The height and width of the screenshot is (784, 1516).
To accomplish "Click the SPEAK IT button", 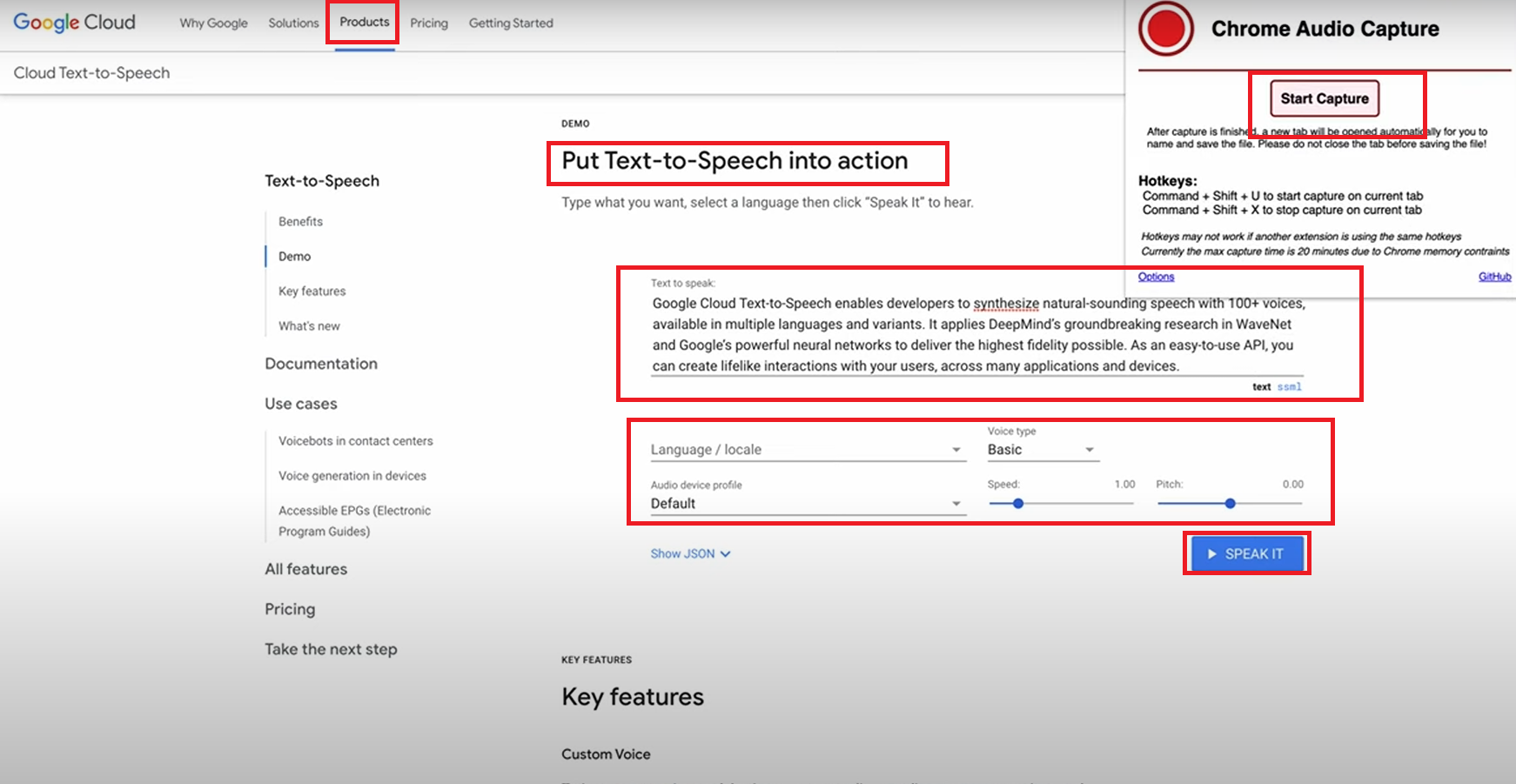I will [x=1247, y=553].
